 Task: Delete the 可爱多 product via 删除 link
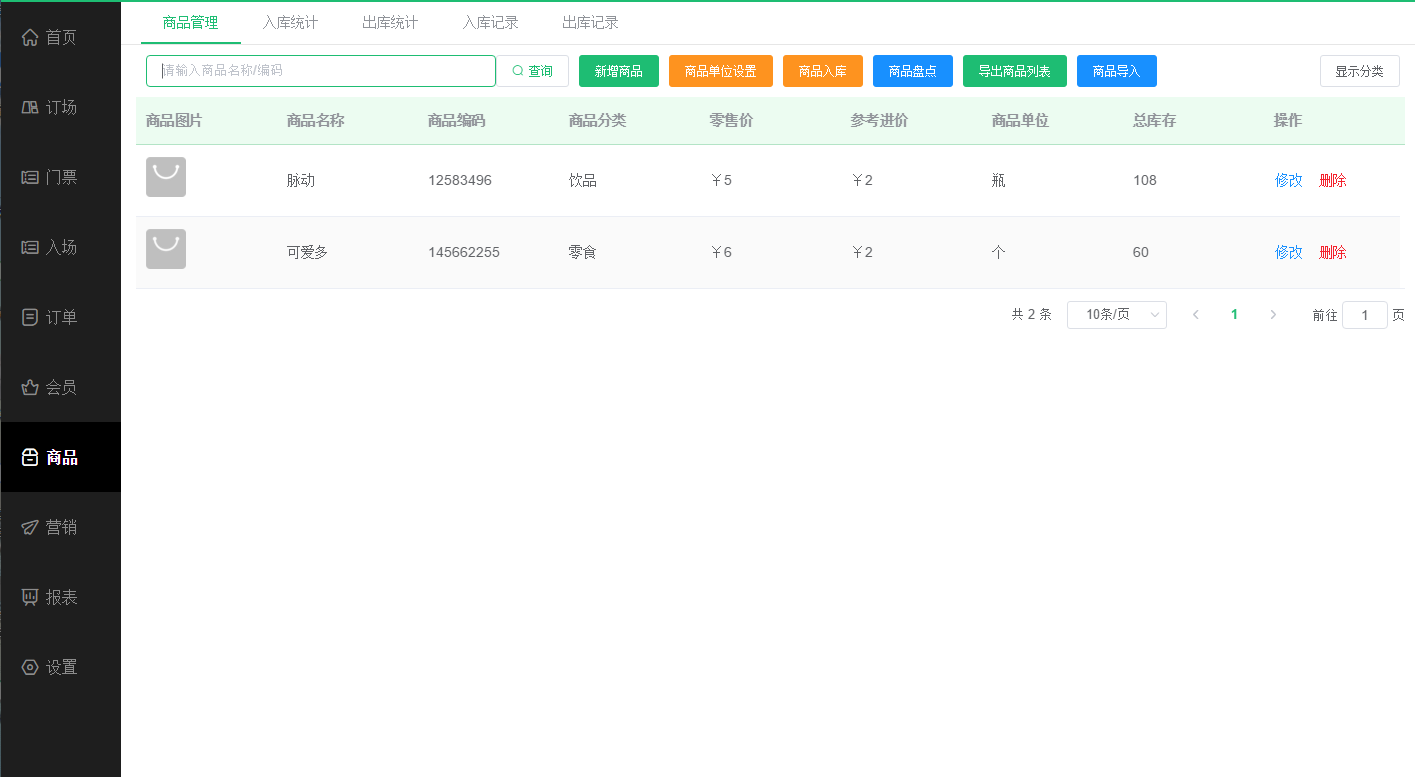pos(1332,253)
